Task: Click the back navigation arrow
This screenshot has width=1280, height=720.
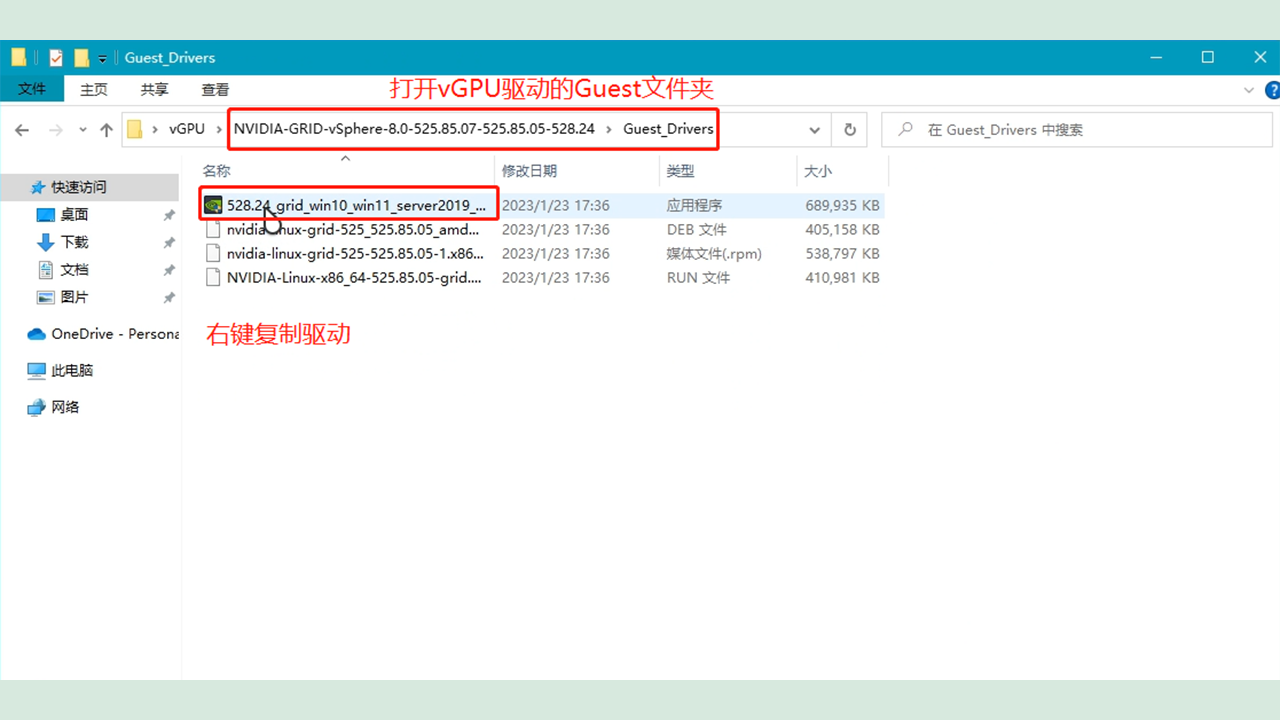Action: tap(22, 130)
